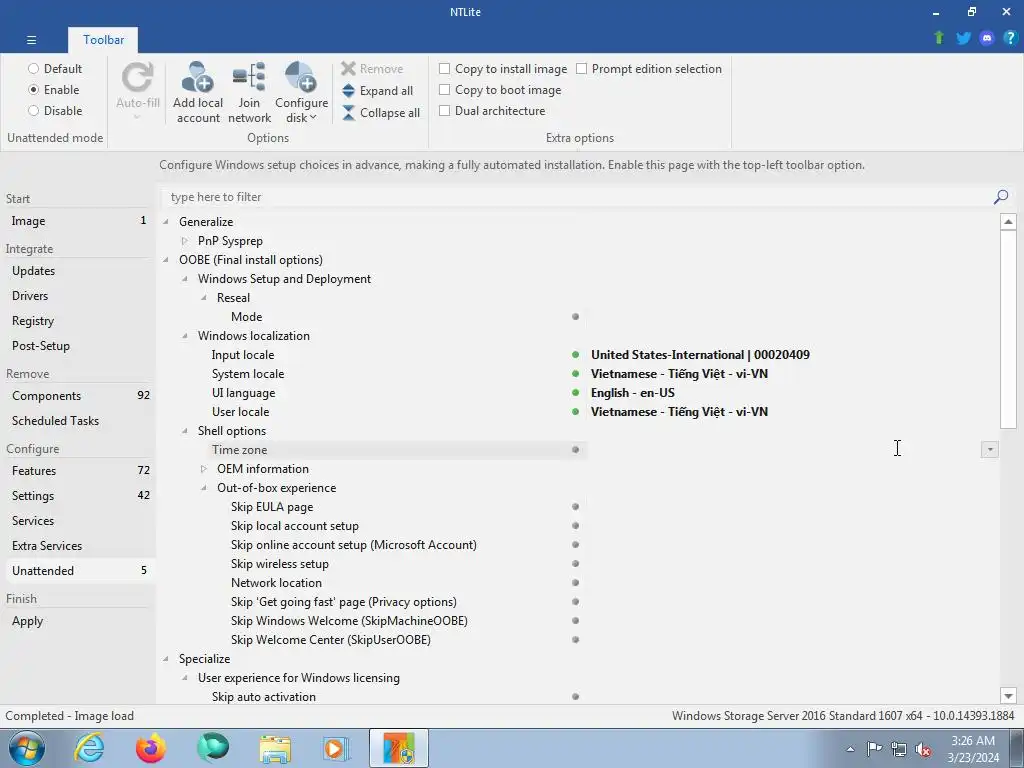This screenshot has width=1024, height=768.
Task: Open the Features page
Action: coord(78,470)
